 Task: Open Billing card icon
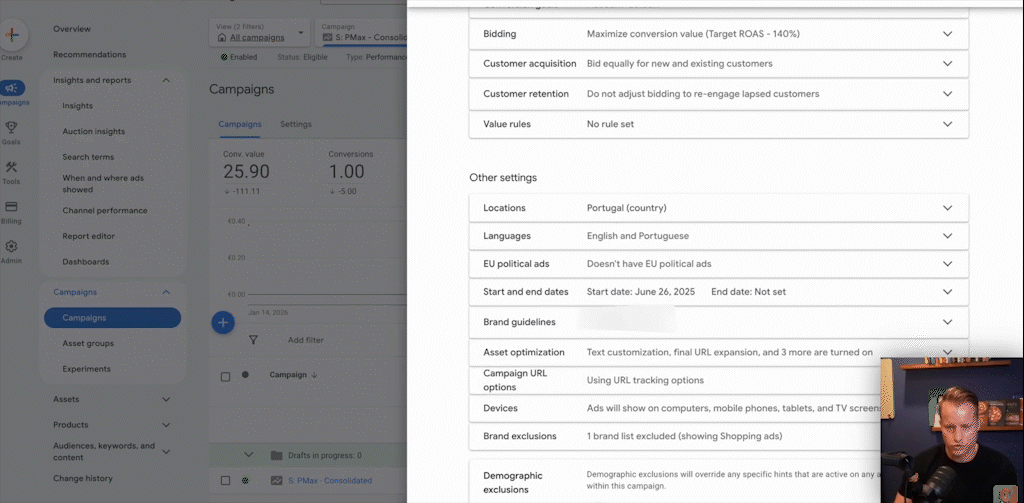(x=12, y=207)
